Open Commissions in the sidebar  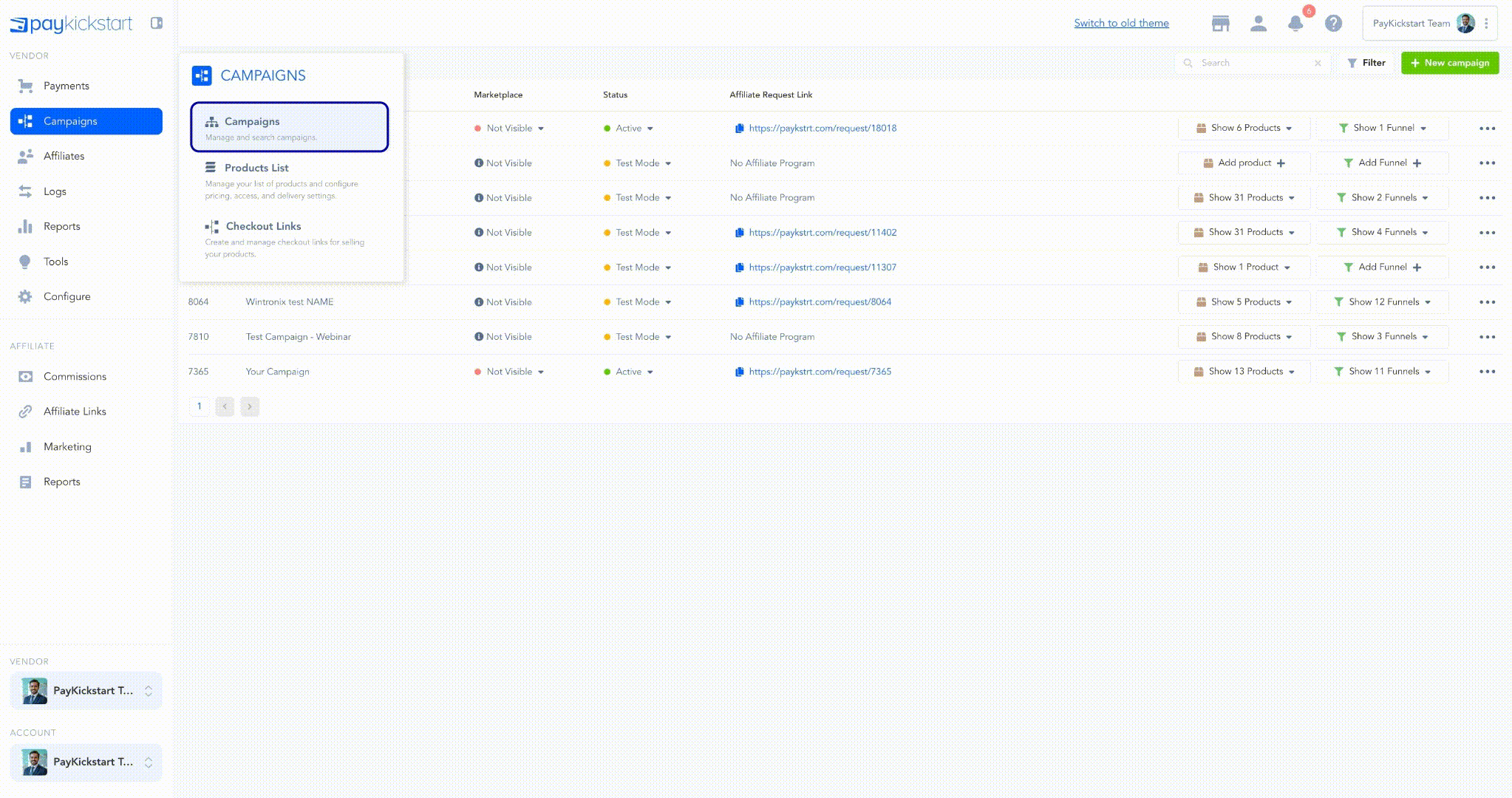tap(86, 377)
